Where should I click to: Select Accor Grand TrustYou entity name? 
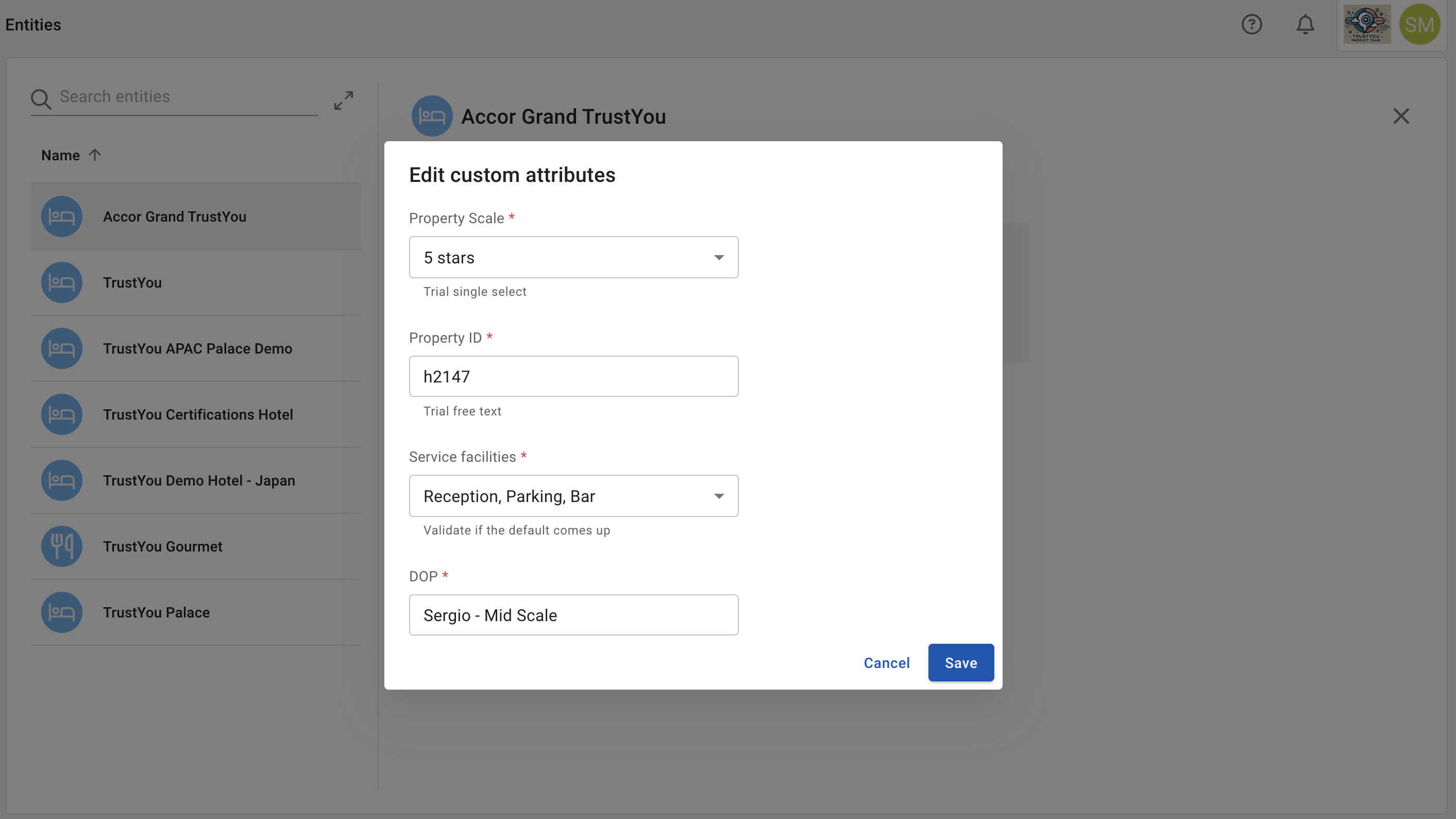[x=174, y=216]
